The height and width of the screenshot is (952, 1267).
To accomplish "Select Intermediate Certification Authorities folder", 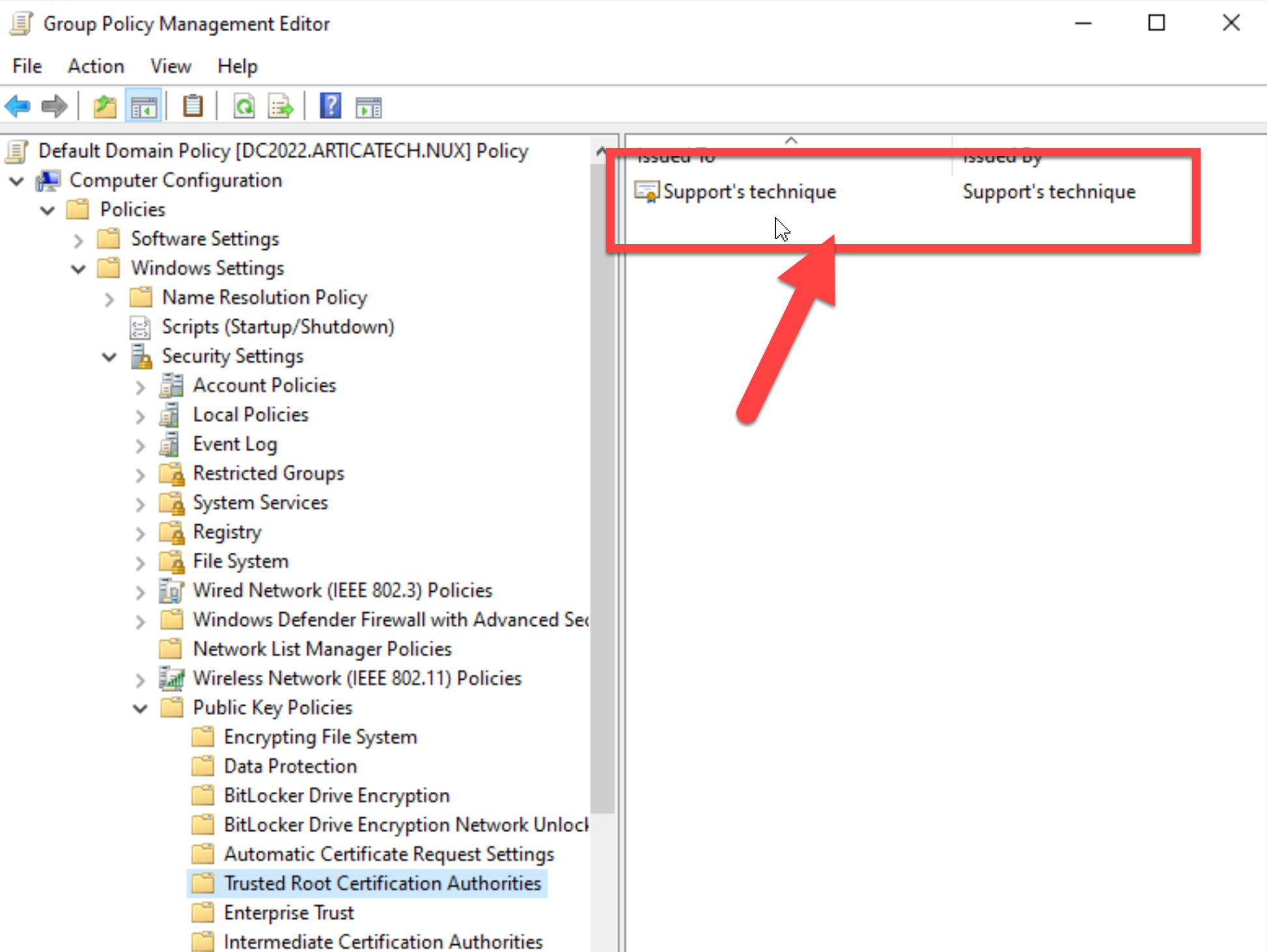I will 382,942.
